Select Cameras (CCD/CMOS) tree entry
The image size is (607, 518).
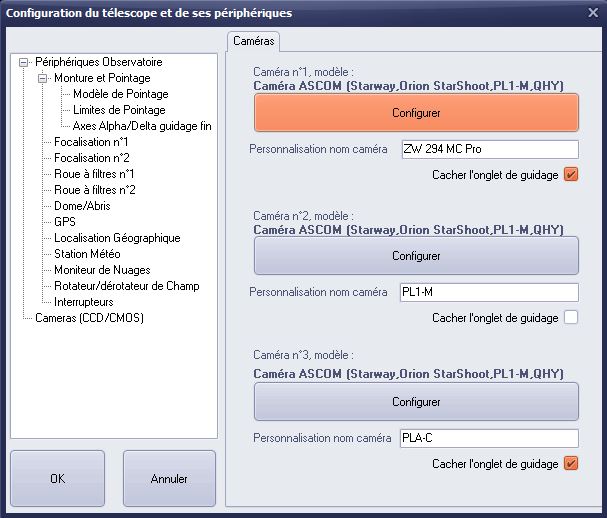coord(89,318)
